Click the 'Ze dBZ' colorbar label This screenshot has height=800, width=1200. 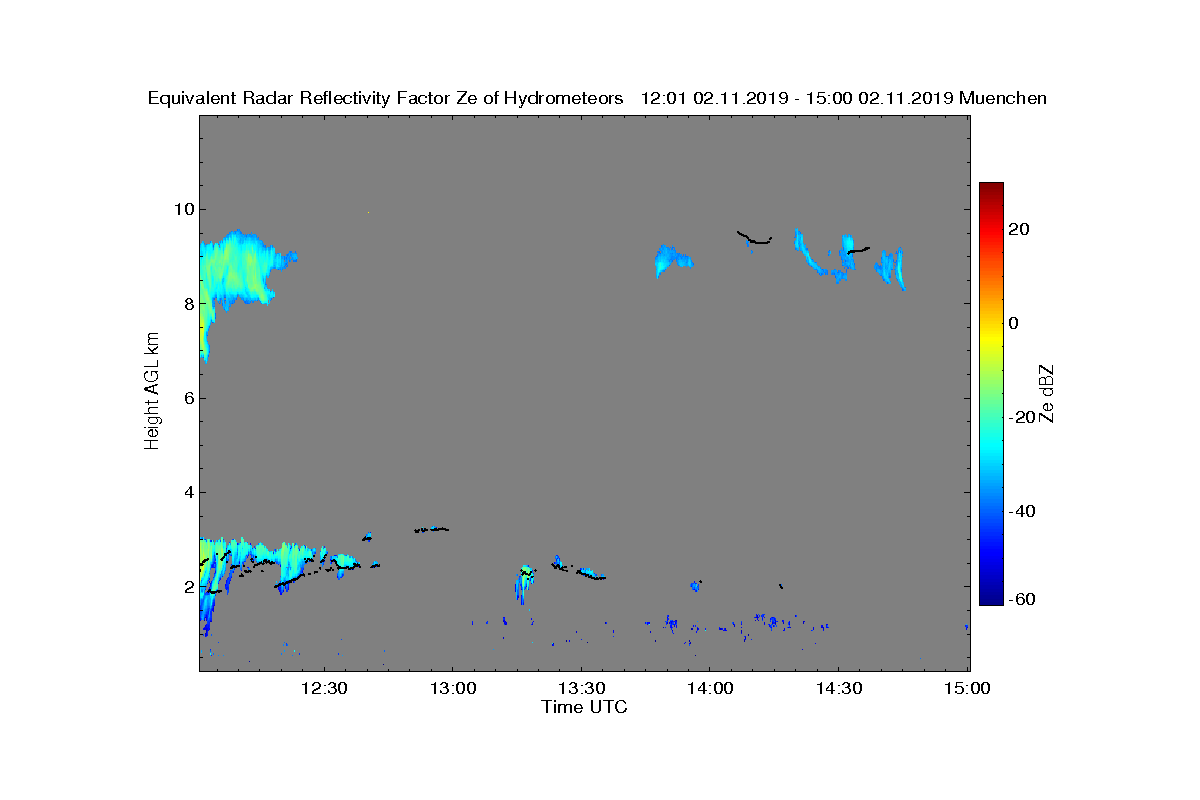(1047, 393)
